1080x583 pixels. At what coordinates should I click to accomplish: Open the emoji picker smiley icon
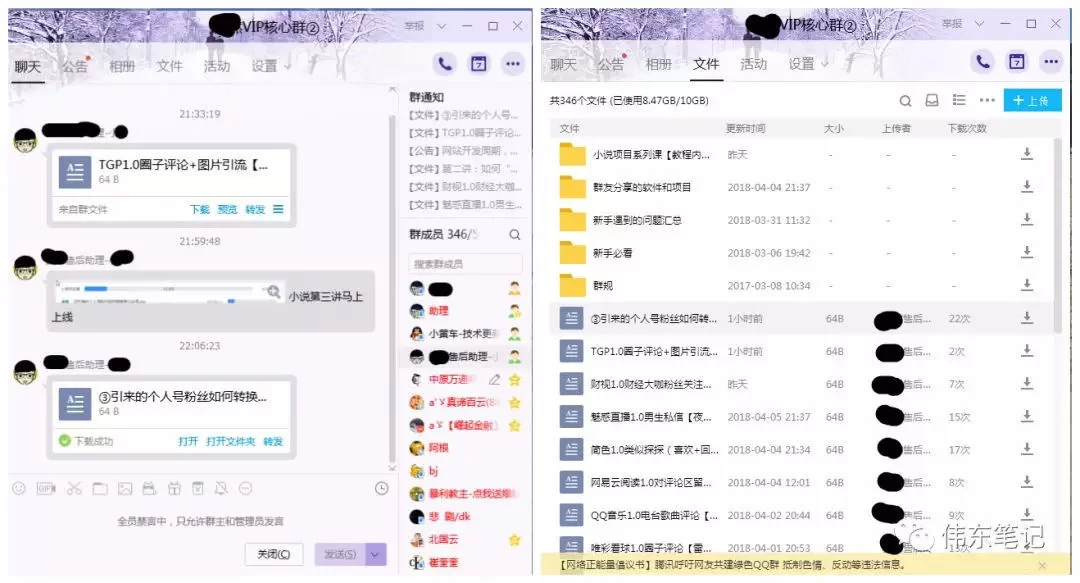[19, 489]
